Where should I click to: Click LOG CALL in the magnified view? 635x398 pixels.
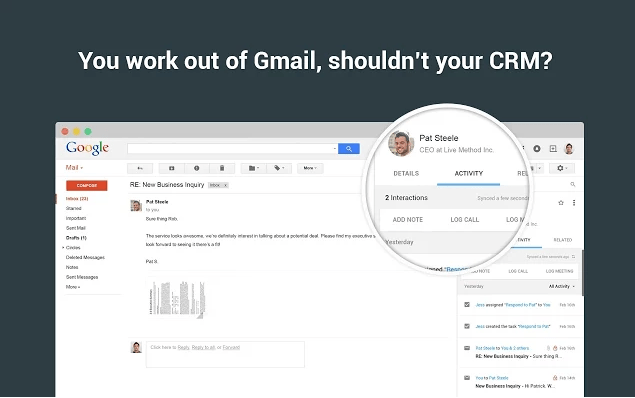pos(465,220)
